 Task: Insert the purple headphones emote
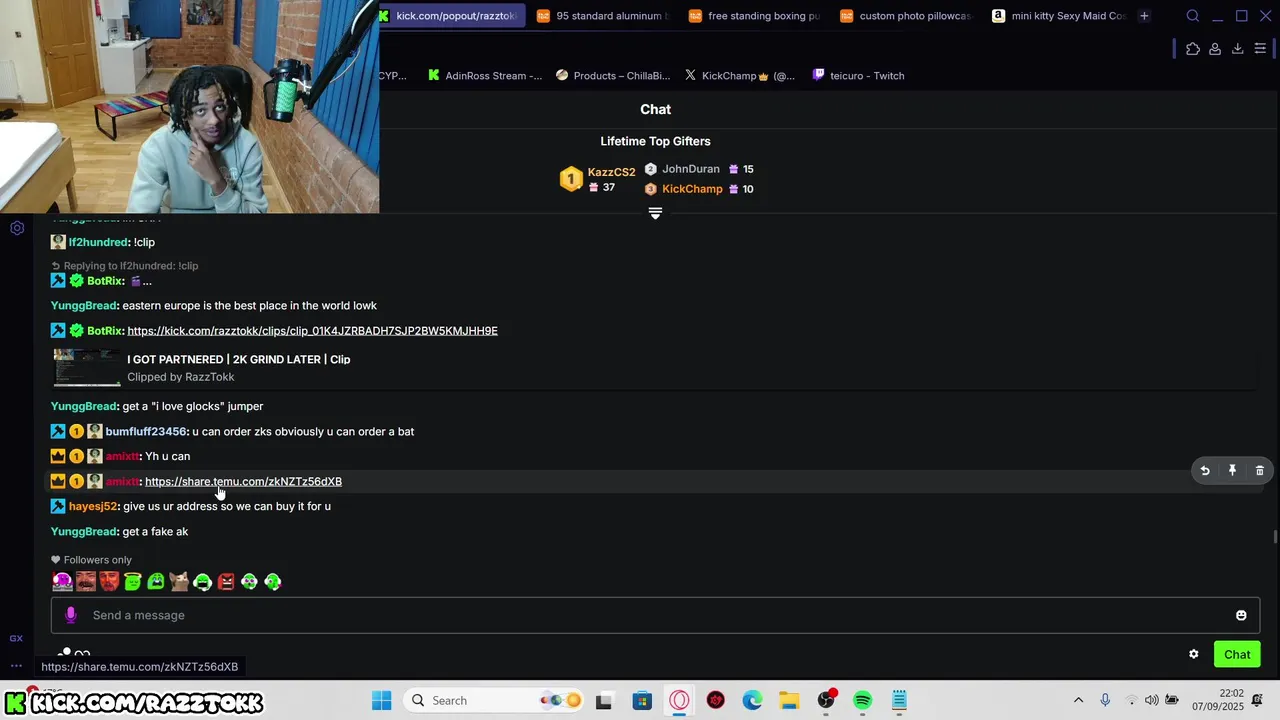(x=62, y=581)
